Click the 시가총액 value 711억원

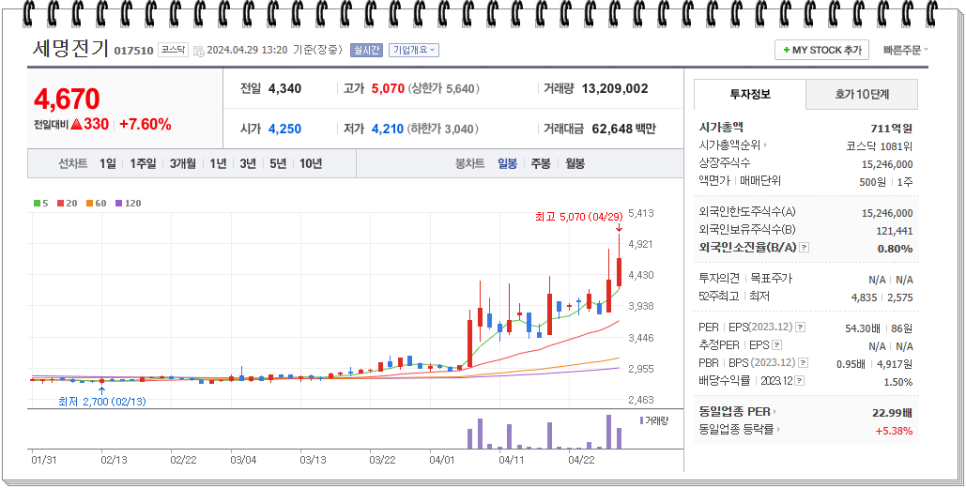pyautogui.click(x=892, y=128)
